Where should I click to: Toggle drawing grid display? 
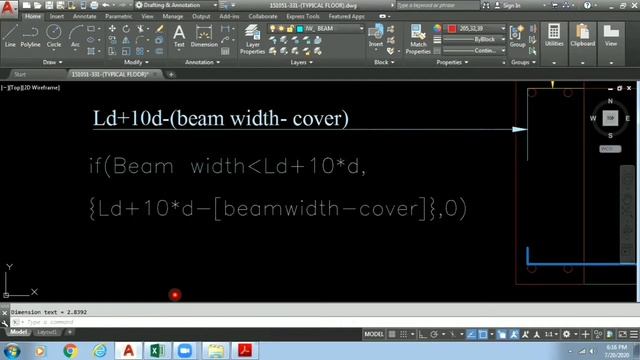(392, 334)
